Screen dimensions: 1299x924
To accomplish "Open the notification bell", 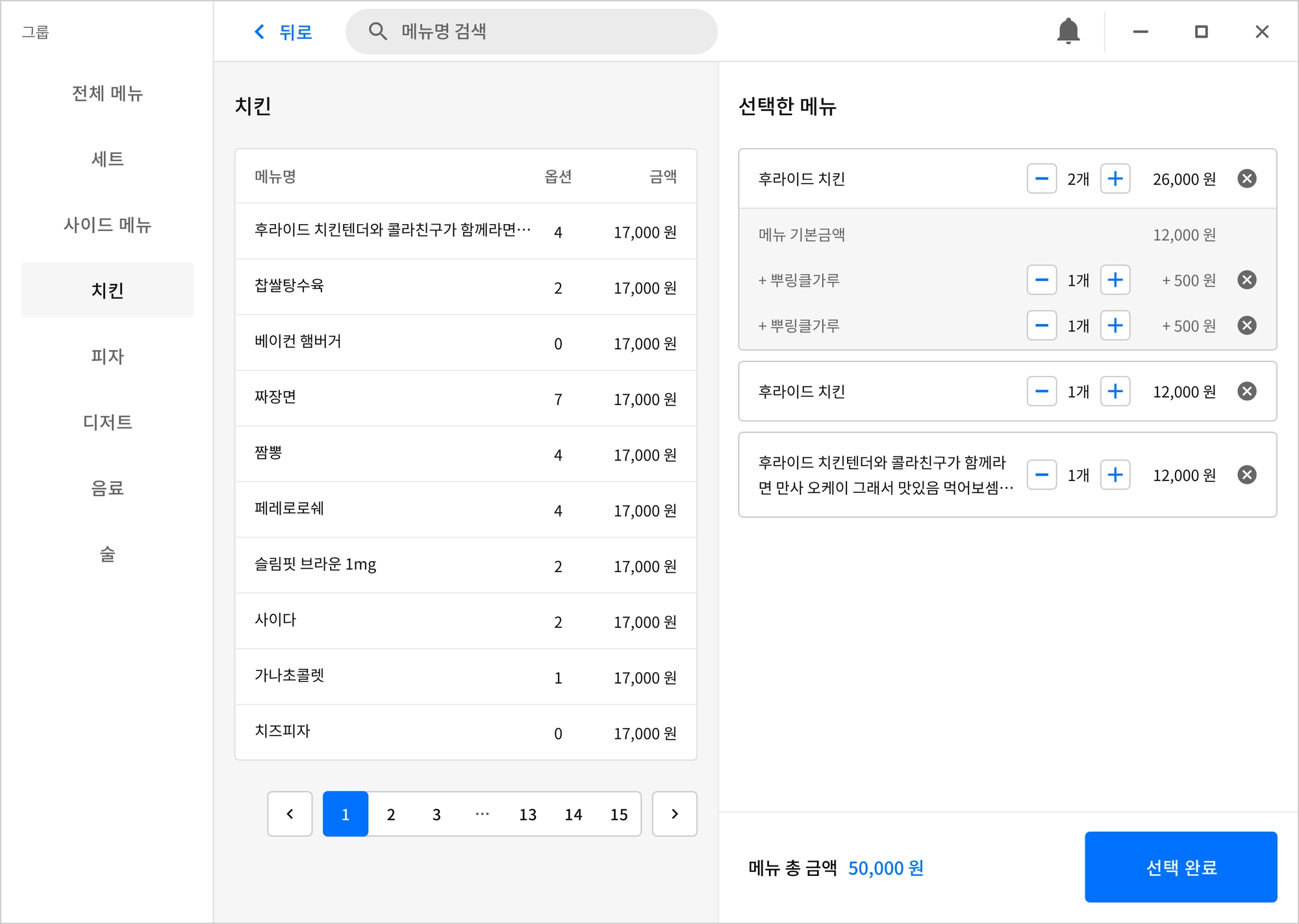I will (1068, 31).
